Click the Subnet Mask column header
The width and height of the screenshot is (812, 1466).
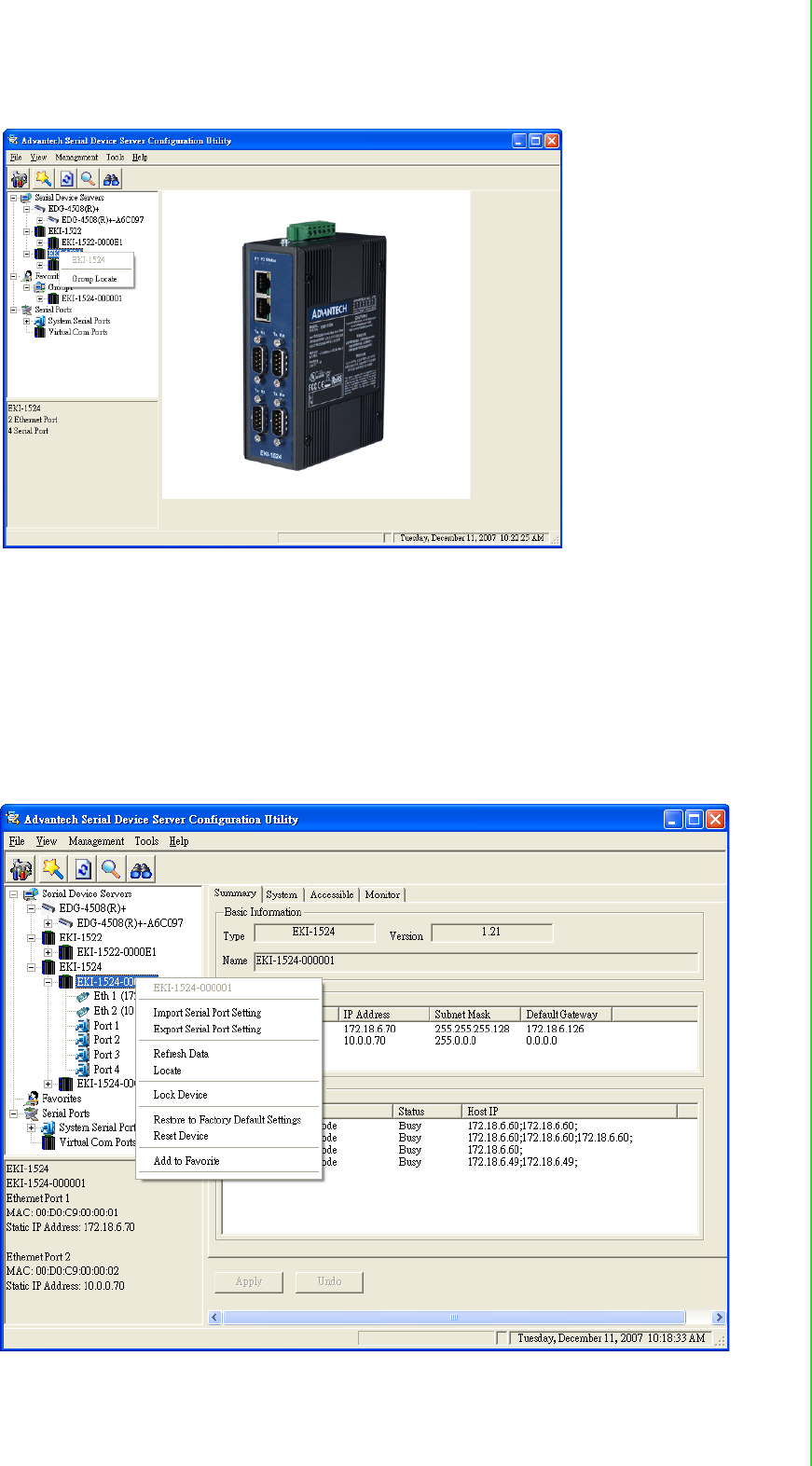[475, 1015]
